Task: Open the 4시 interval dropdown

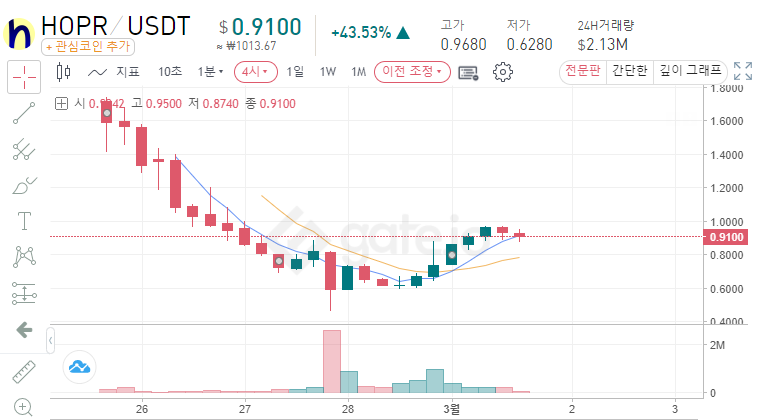Action: [x=255, y=72]
